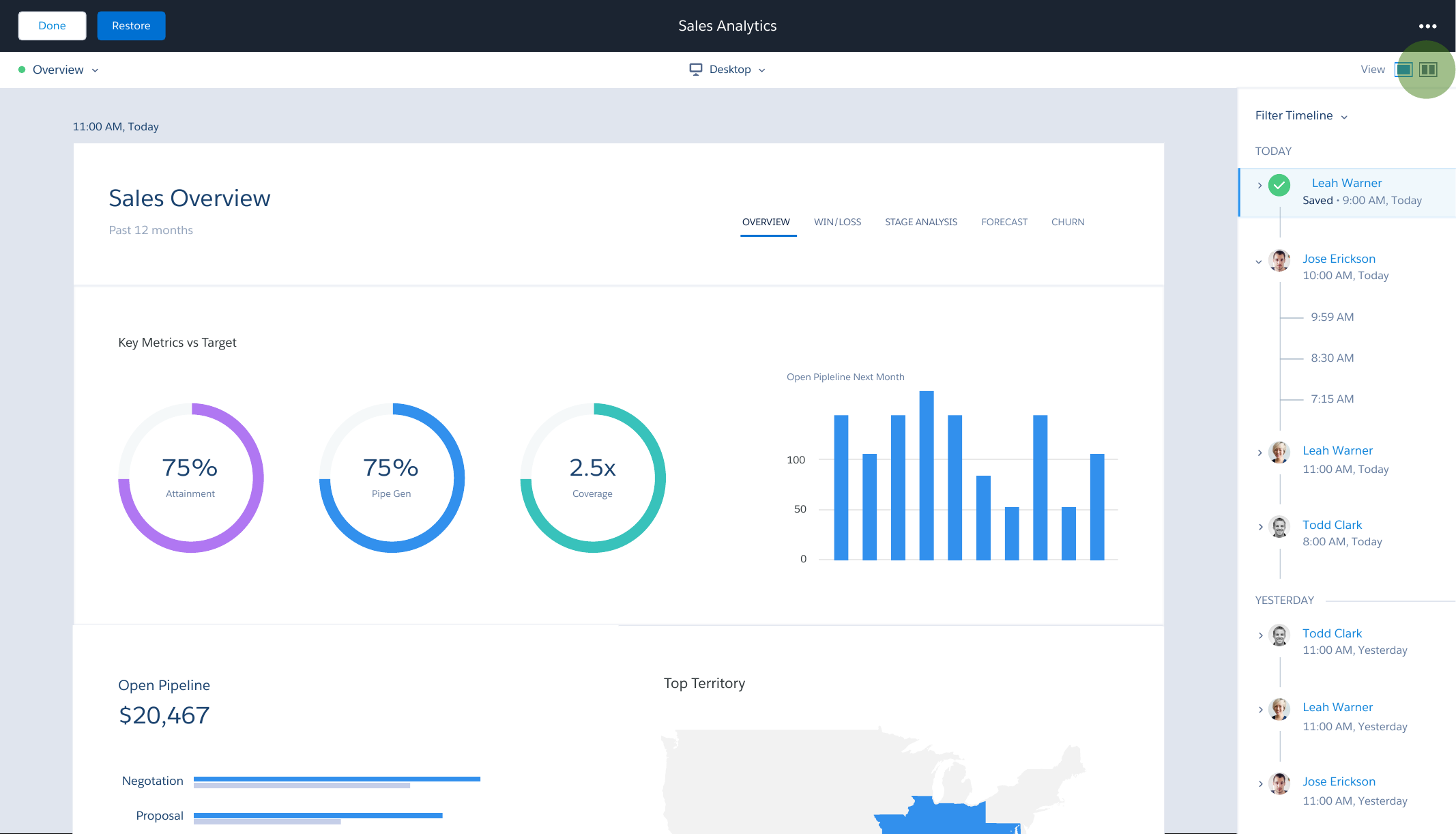Select the 8:30 AM version

click(x=1332, y=358)
